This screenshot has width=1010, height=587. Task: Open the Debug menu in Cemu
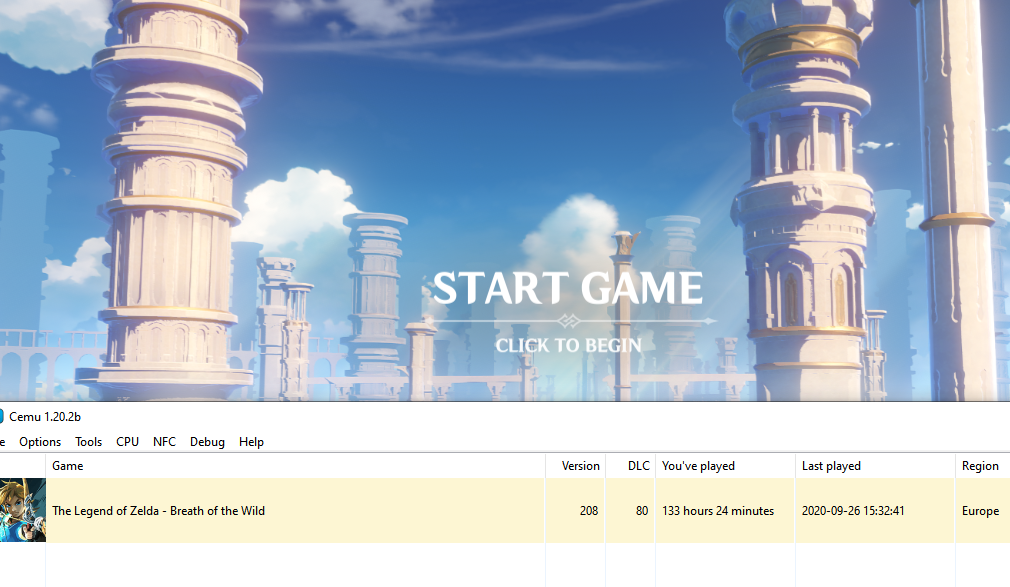pos(207,441)
